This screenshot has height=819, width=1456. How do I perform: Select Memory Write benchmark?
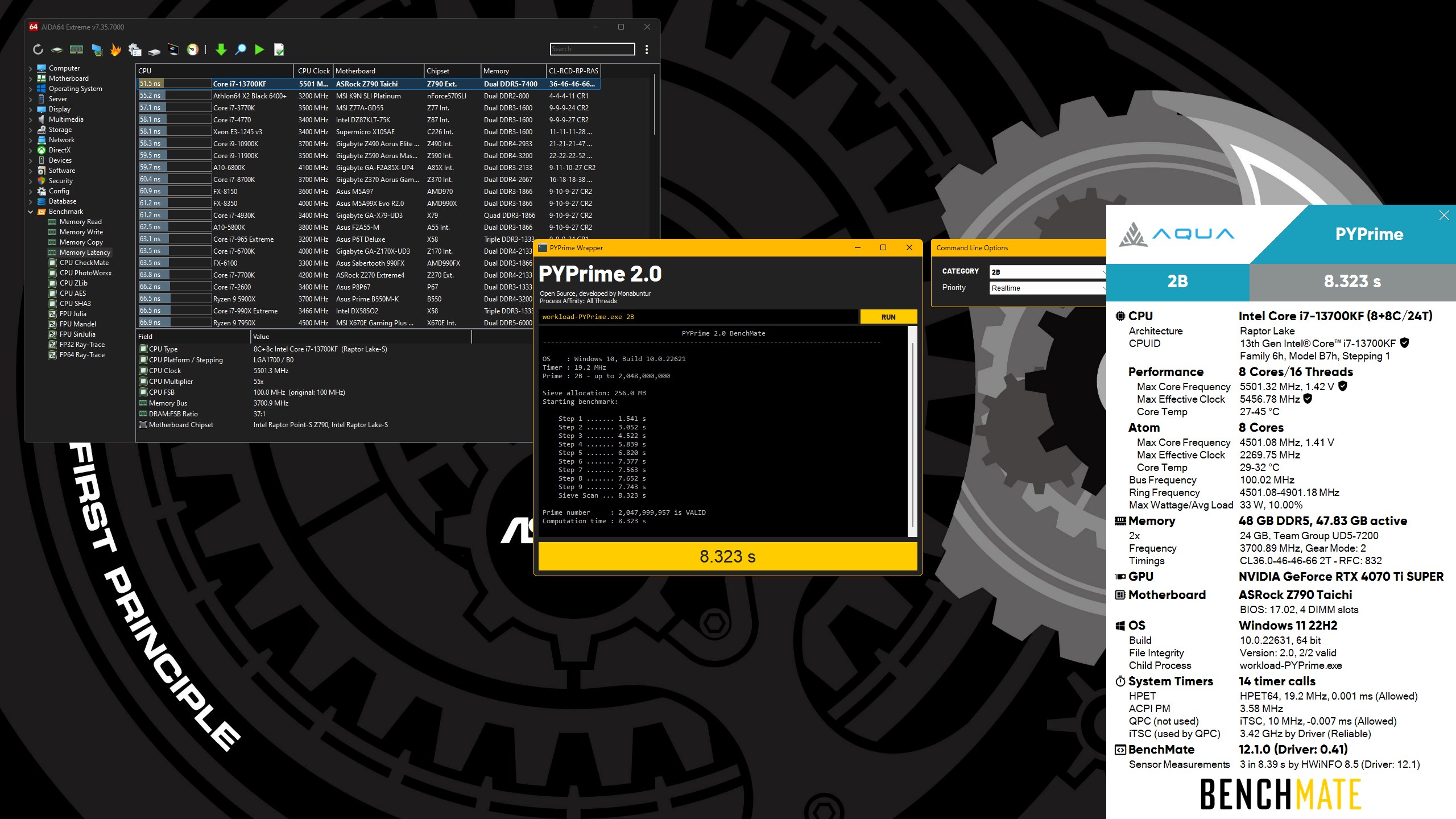coord(81,232)
